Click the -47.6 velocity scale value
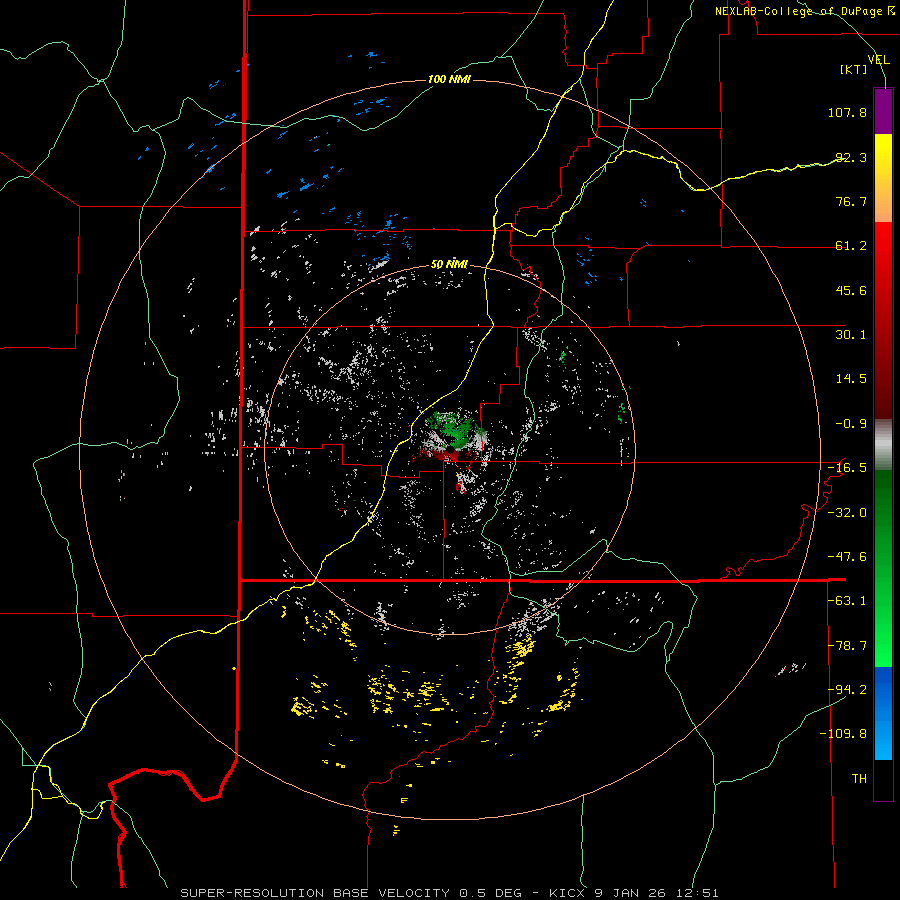This screenshot has width=900, height=900. [x=847, y=557]
